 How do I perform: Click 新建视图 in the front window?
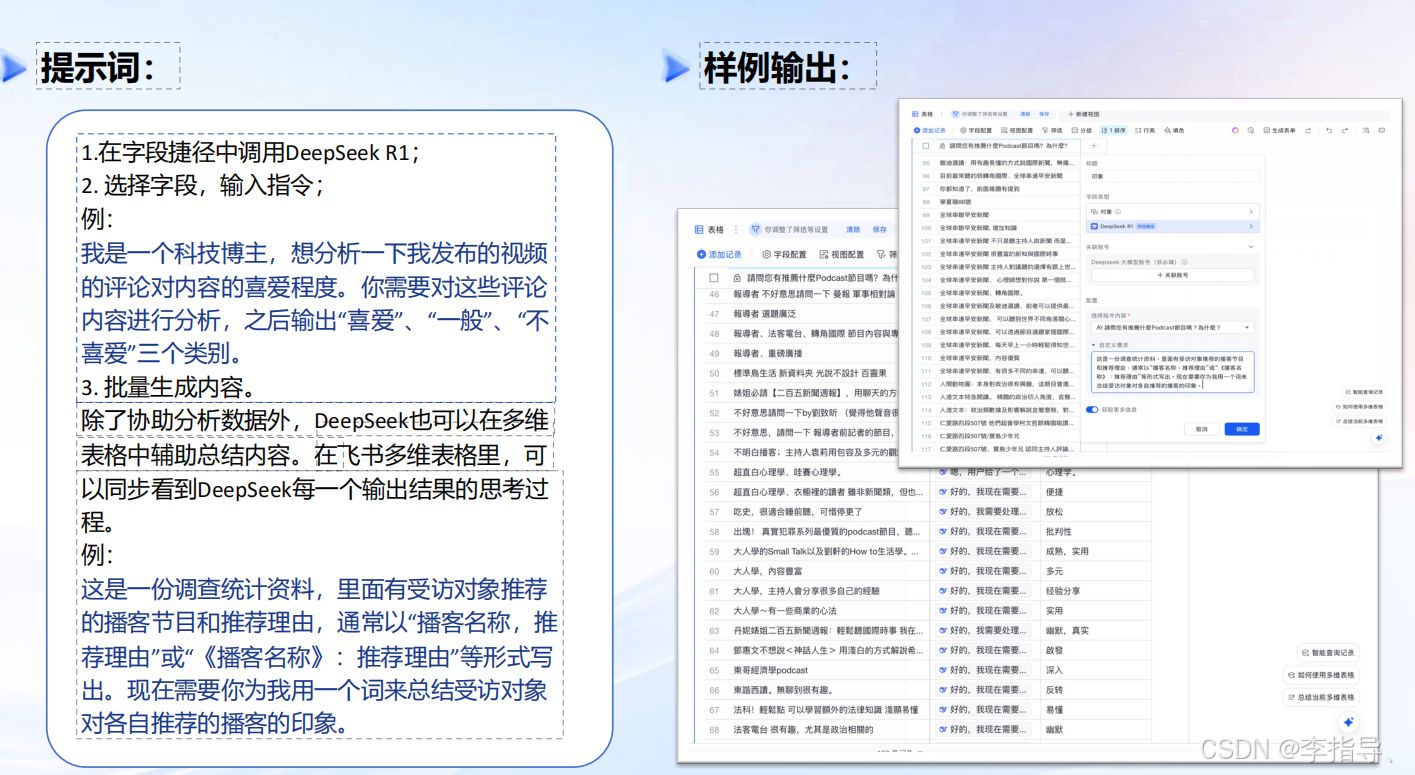tap(1084, 114)
